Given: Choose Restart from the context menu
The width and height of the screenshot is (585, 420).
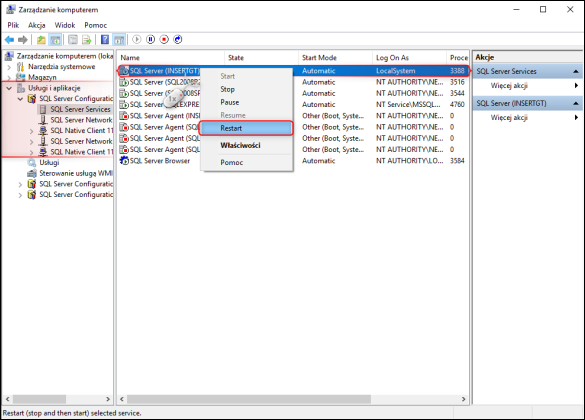Looking at the screenshot, I should pos(247,128).
